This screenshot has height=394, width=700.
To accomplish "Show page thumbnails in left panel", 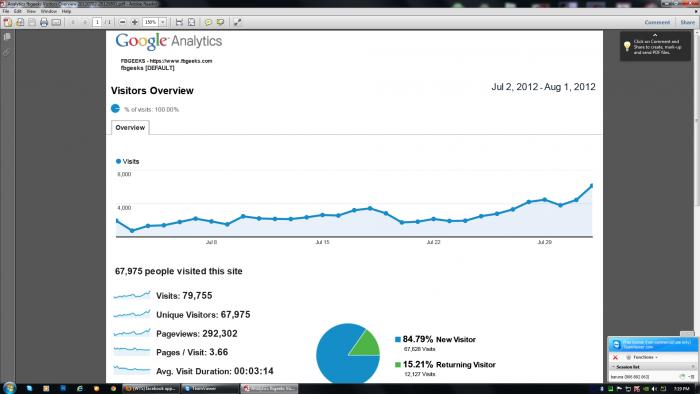I will (7, 37).
